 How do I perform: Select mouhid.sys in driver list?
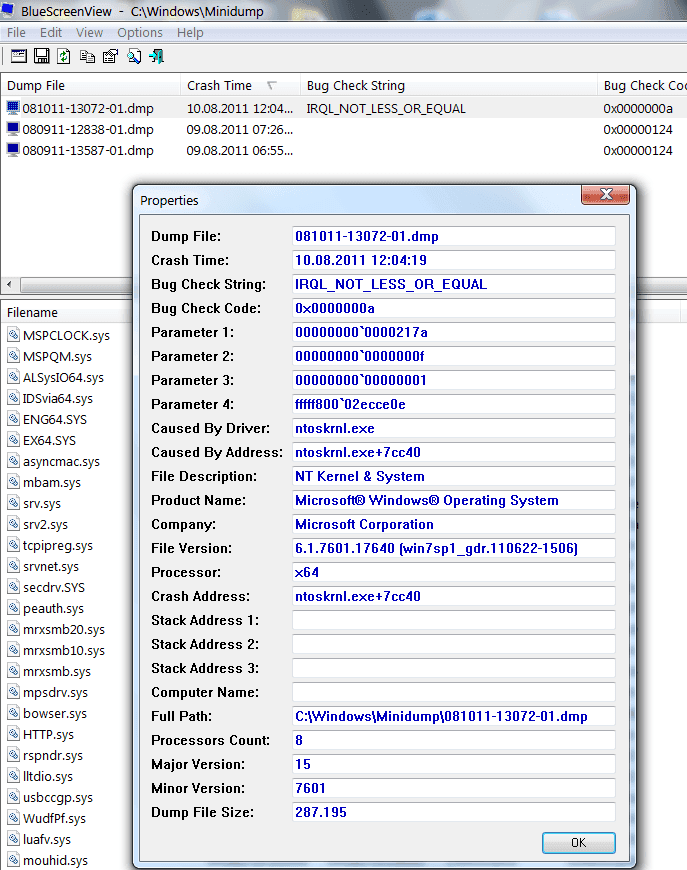click(55, 861)
